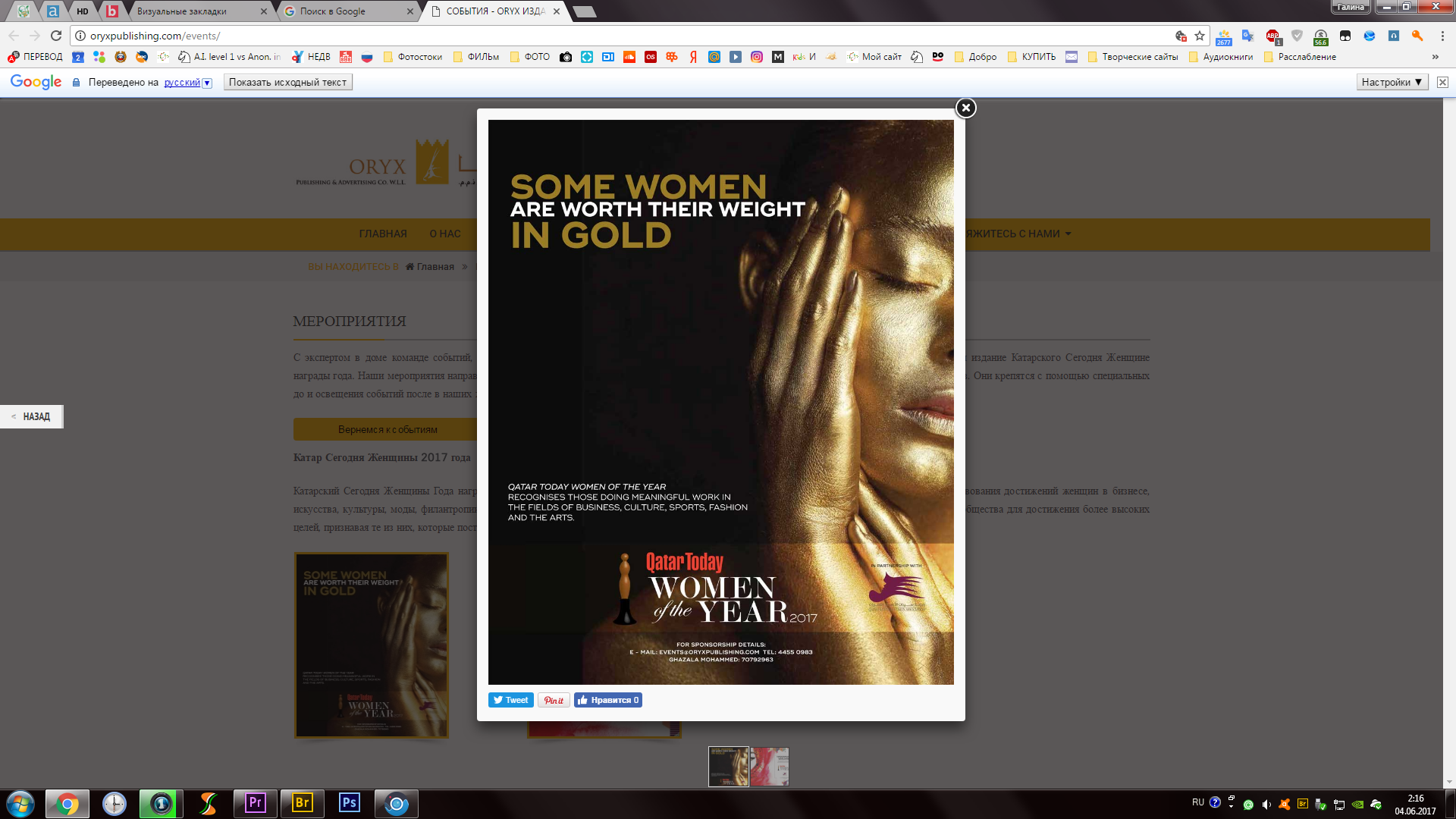Open the blocked cookies indicator in address bar
Image resolution: width=1456 pixels, height=819 pixels.
point(1181,36)
